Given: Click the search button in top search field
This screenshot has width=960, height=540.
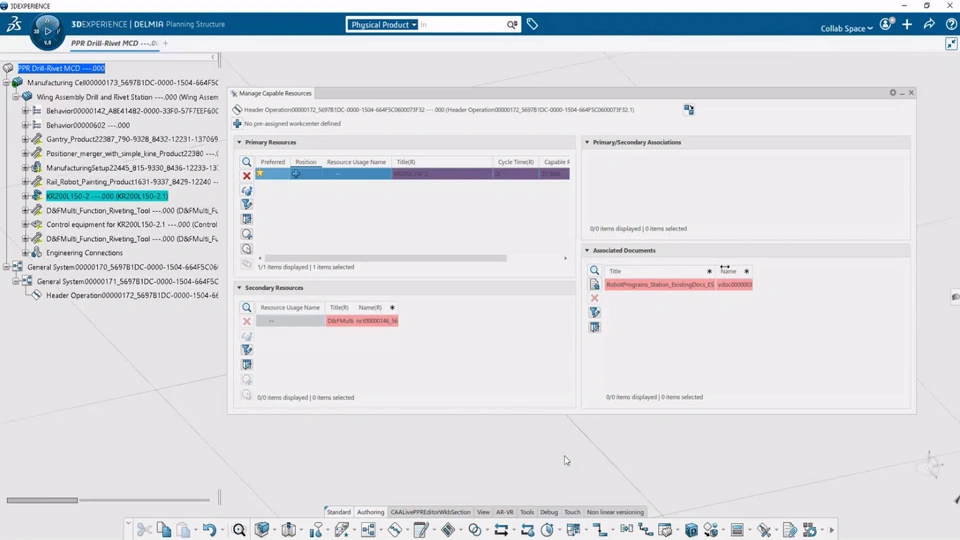Looking at the screenshot, I should point(512,24).
